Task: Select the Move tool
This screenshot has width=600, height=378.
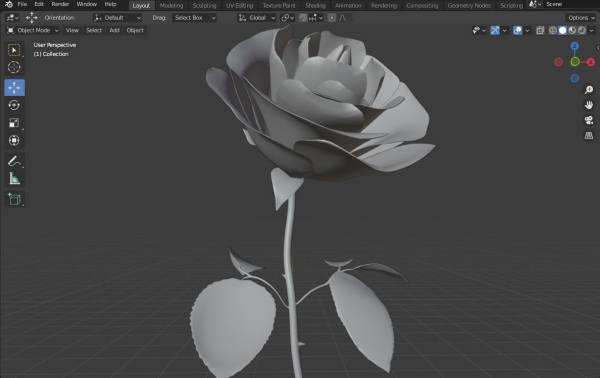Action: tap(15, 88)
